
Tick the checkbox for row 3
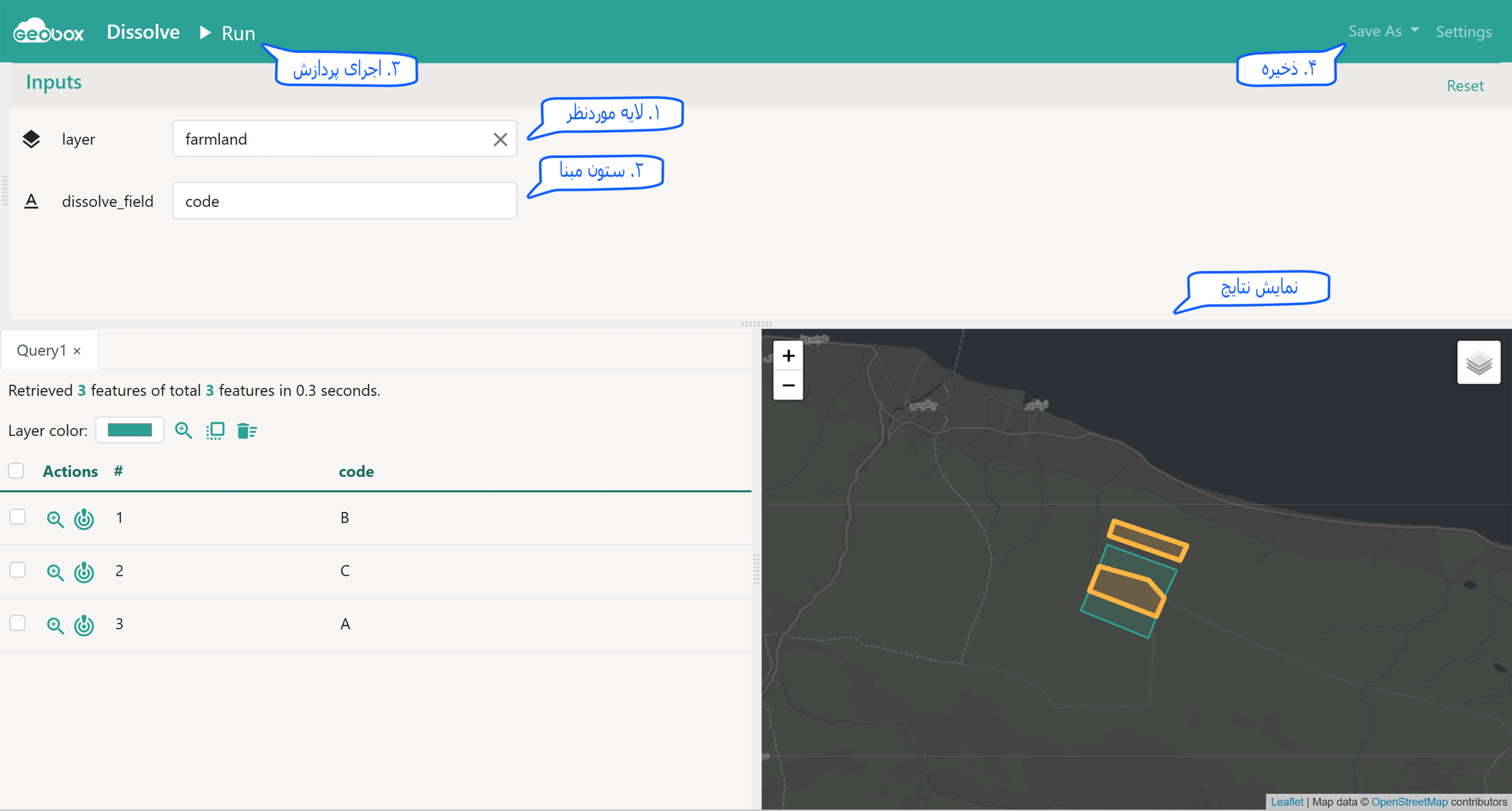click(x=18, y=624)
